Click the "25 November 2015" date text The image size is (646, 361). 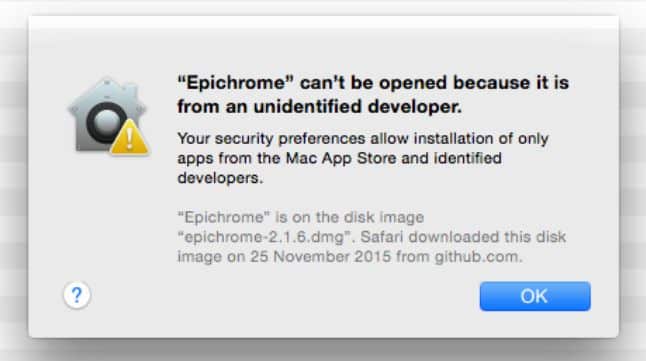pos(321,257)
